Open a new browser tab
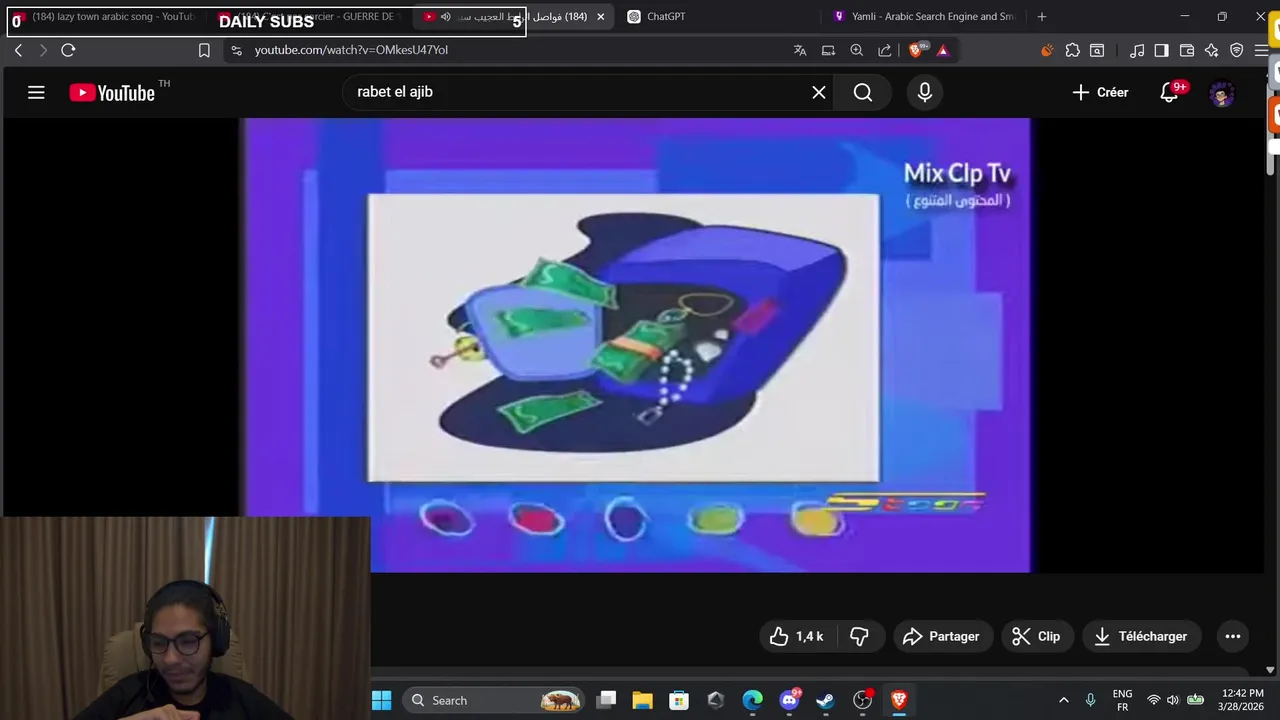 (x=1042, y=17)
